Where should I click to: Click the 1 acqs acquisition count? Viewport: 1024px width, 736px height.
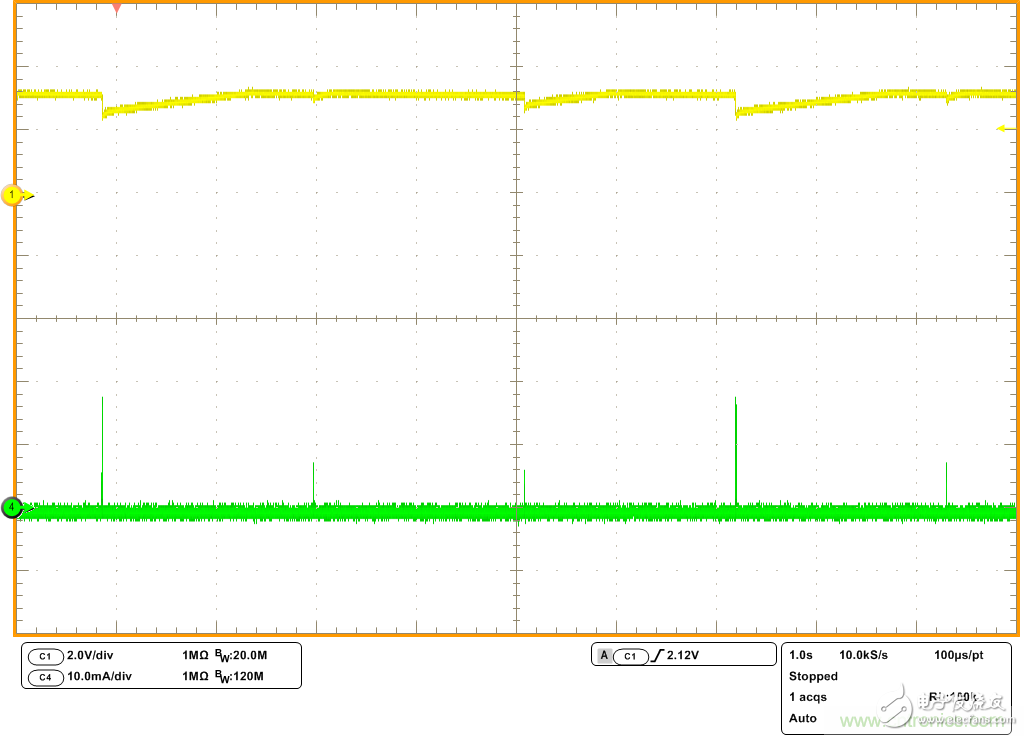[808, 697]
